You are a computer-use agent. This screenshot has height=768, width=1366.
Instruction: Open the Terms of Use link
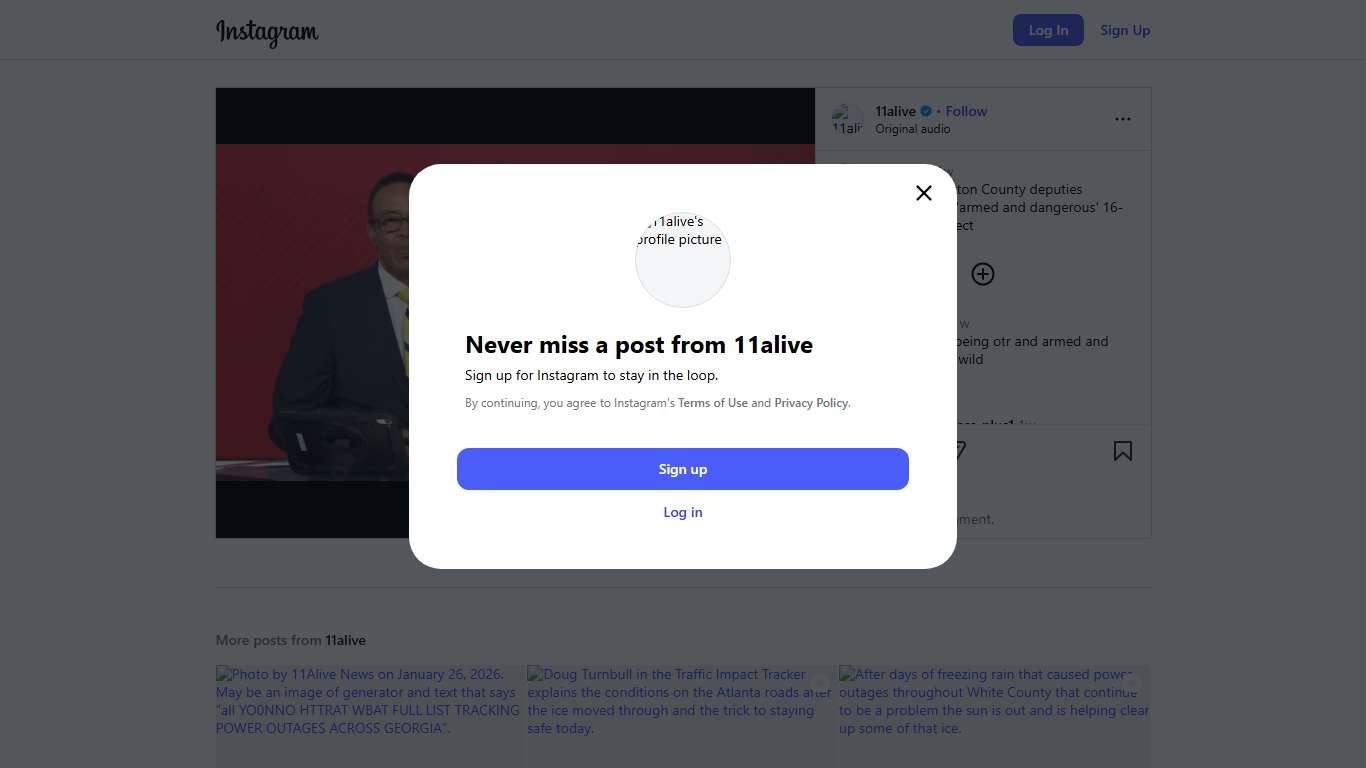pos(713,403)
